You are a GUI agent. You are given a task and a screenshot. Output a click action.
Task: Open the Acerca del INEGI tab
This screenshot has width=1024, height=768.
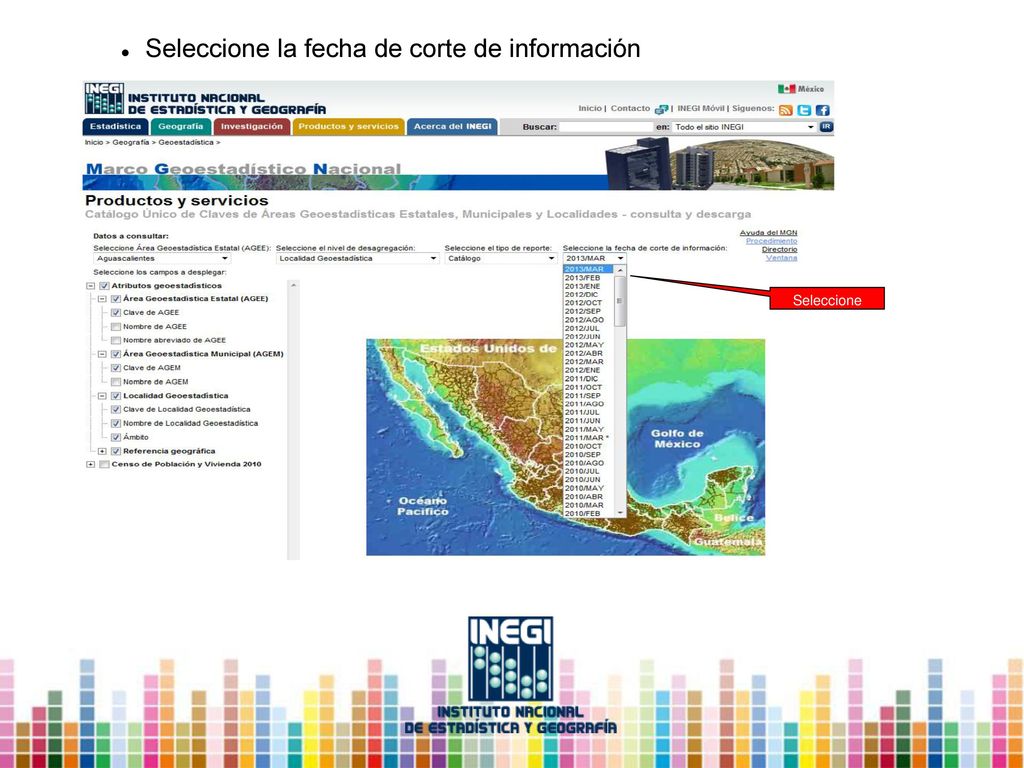[453, 127]
